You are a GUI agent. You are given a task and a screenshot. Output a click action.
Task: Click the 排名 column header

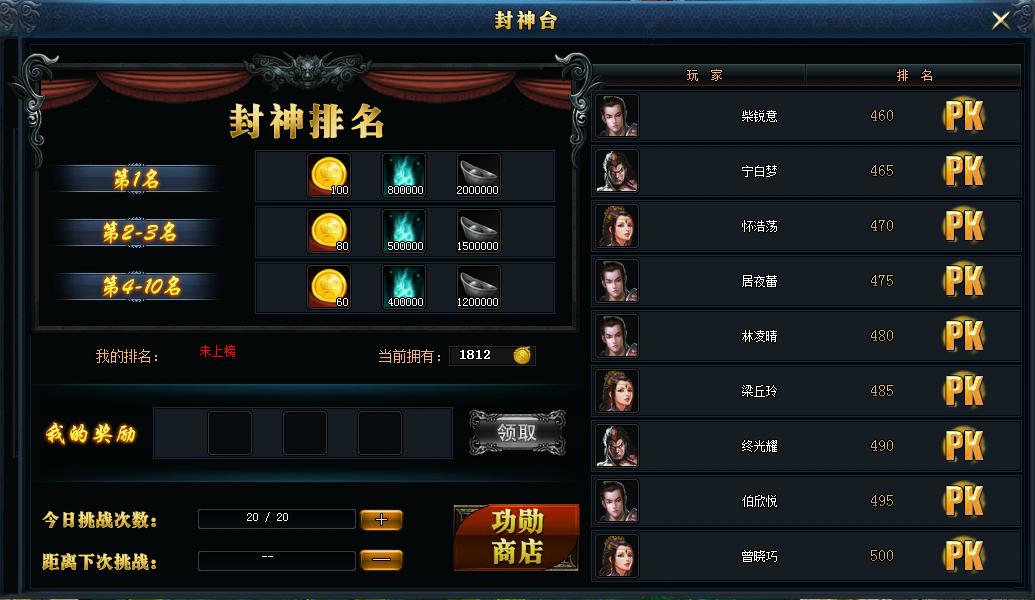(914, 76)
